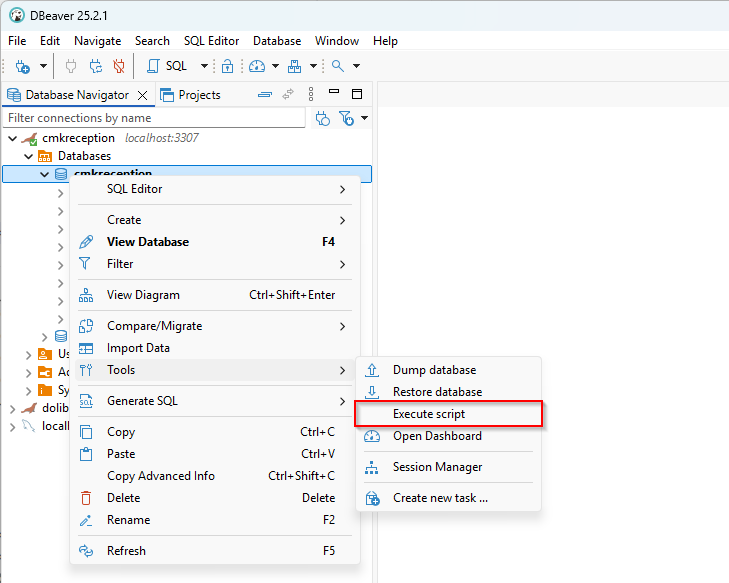Click the magnifier search toolbar icon
729x583 pixels.
coord(338,66)
